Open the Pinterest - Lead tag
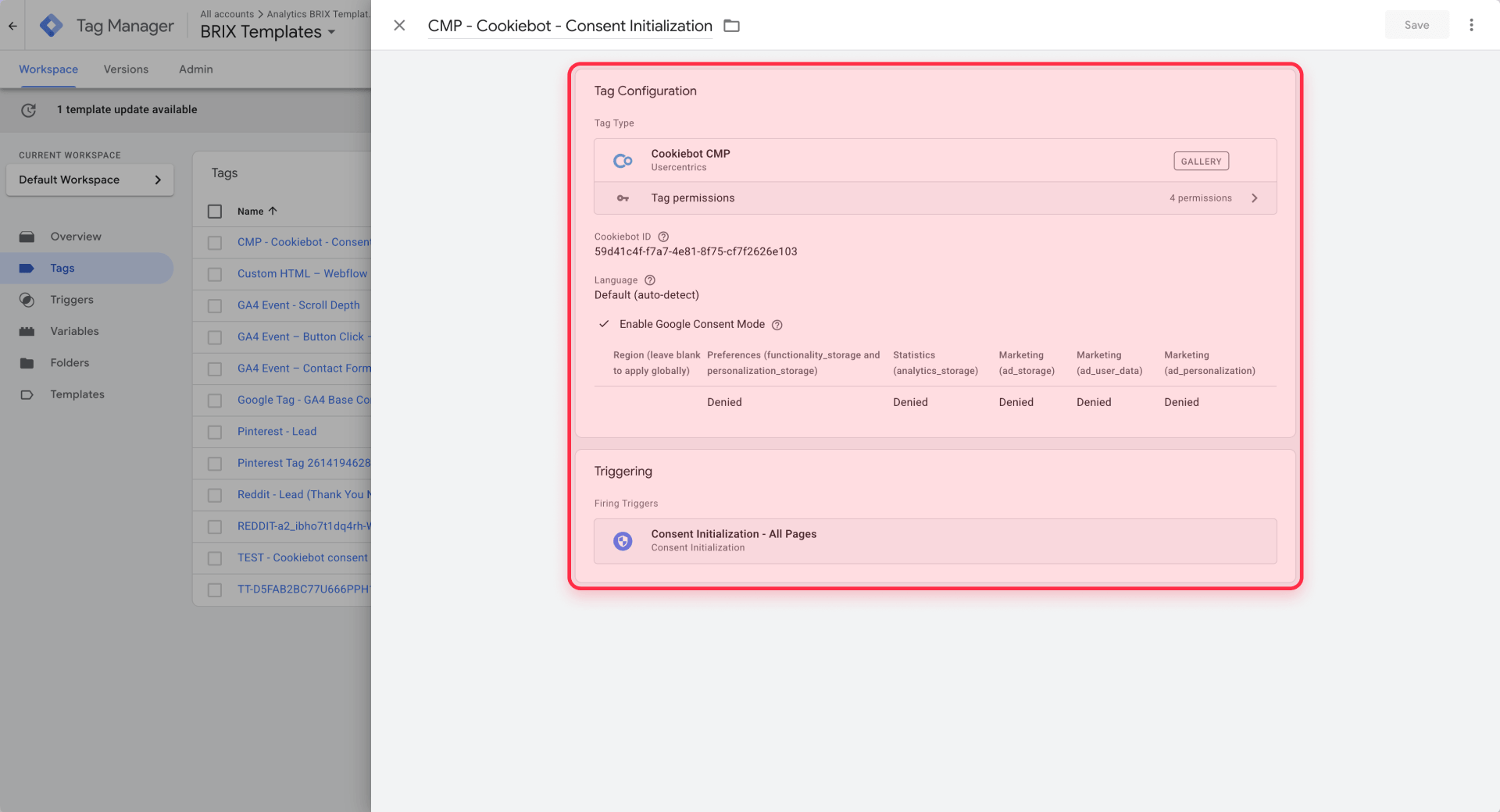1500x812 pixels. (x=277, y=431)
